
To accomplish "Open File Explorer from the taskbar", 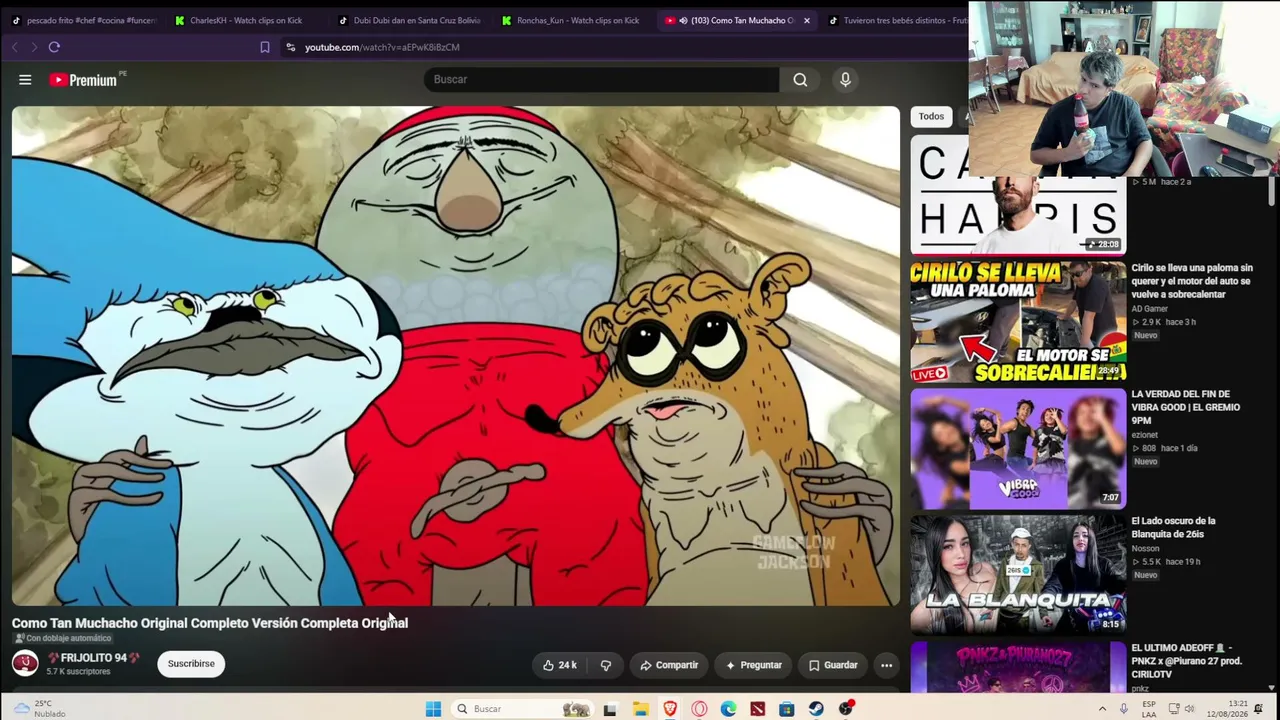I will (x=640, y=709).
